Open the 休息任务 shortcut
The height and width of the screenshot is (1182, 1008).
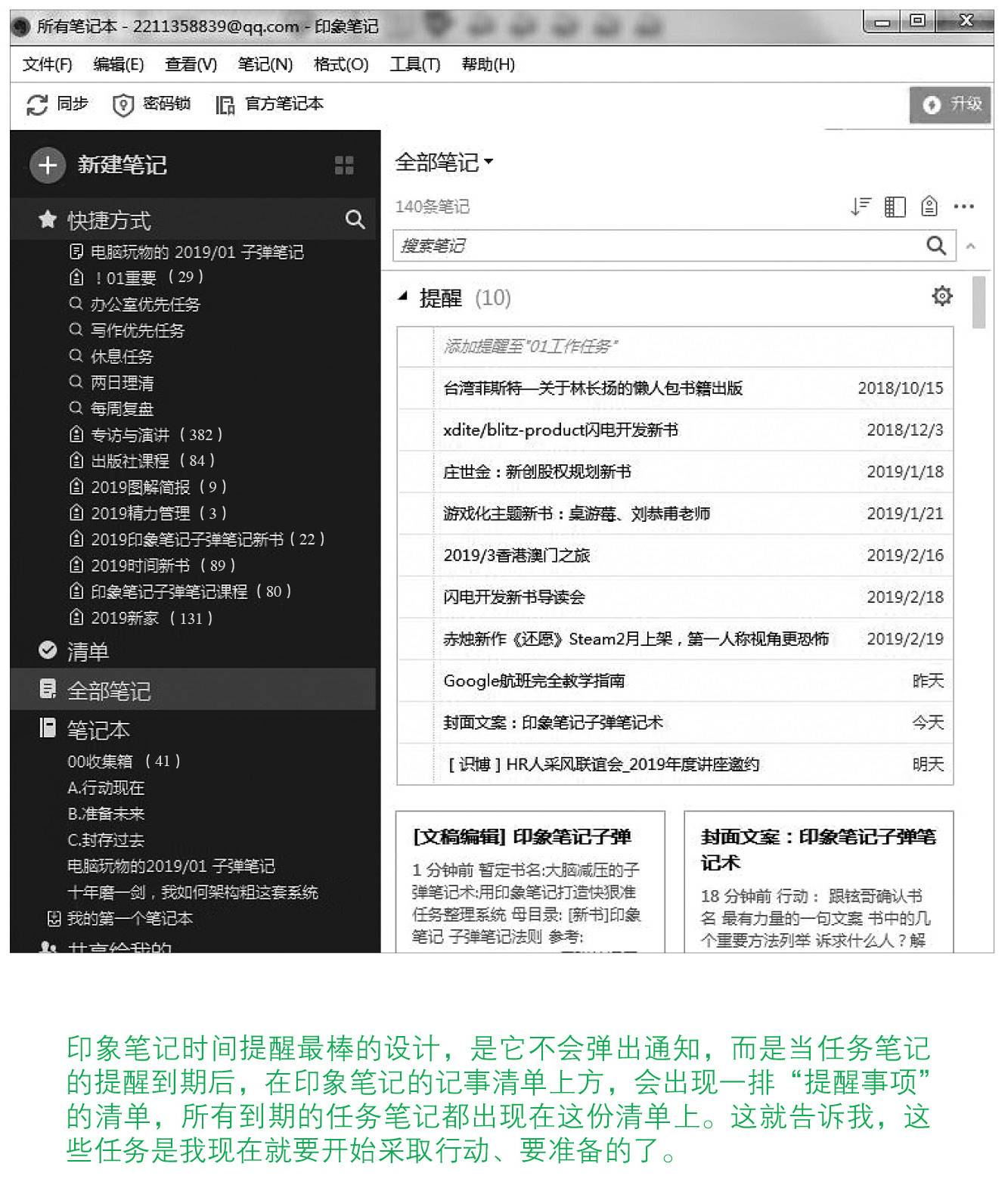pyautogui.click(x=122, y=356)
